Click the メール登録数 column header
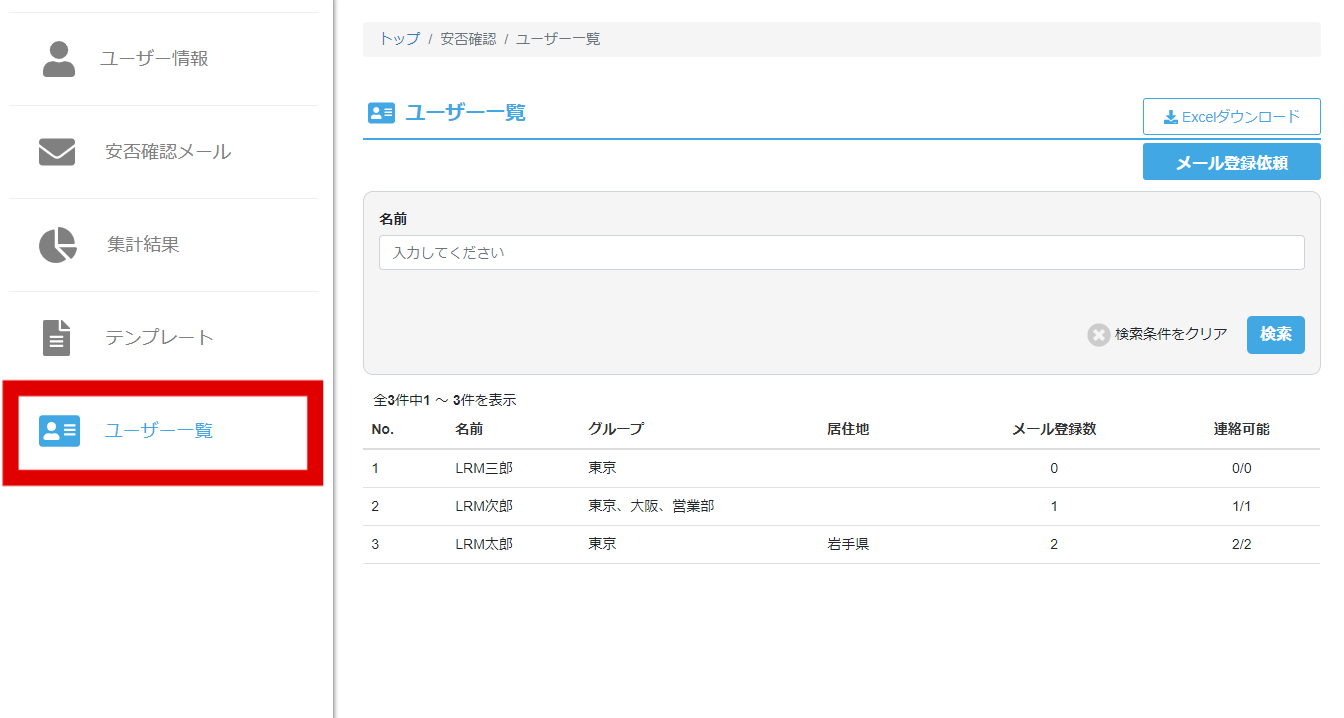Image resolution: width=1344 pixels, height=718 pixels. point(1054,429)
